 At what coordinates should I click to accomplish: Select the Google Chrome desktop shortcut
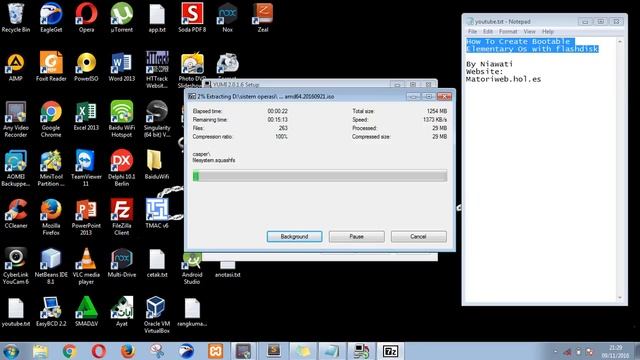tap(51, 119)
